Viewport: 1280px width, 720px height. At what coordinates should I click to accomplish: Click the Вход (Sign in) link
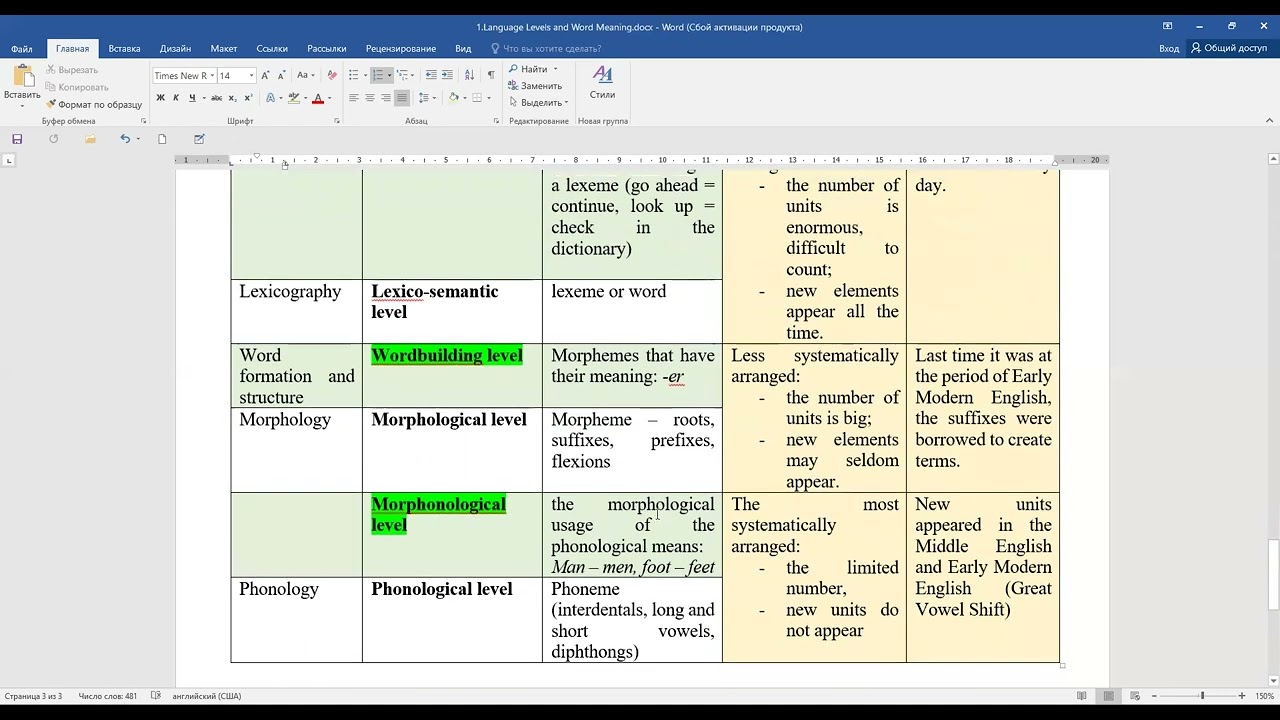1169,48
